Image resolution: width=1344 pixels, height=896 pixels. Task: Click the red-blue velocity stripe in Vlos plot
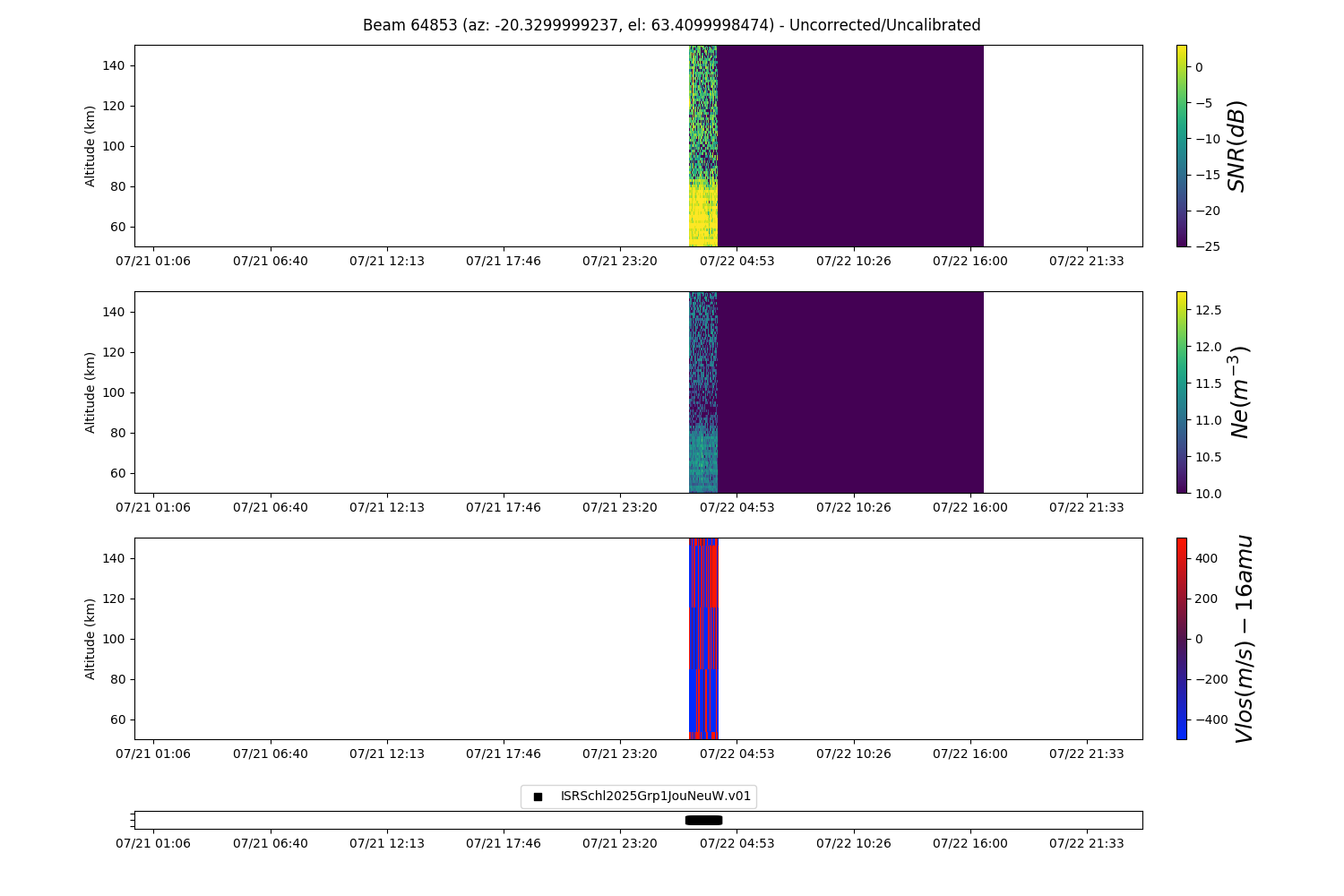[x=703, y=638]
